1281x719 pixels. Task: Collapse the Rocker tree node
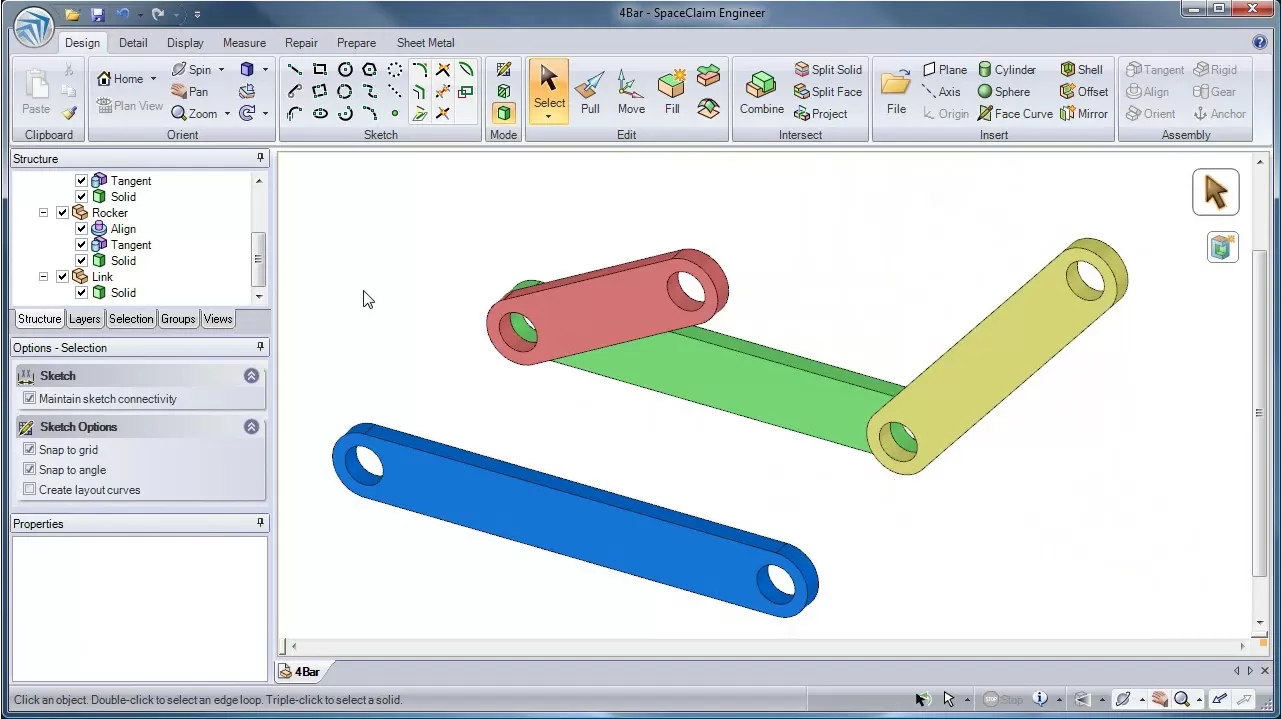click(43, 213)
